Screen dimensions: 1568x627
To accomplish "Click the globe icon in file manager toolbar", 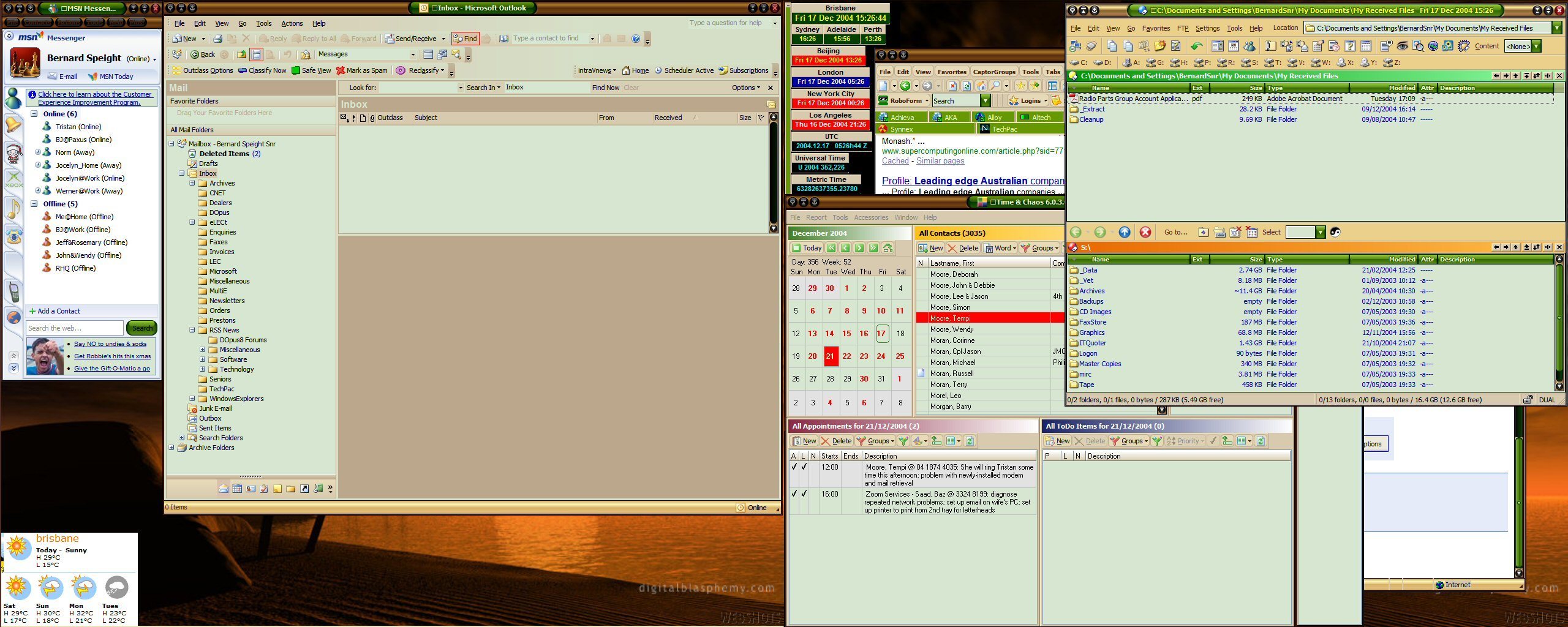I will (1433, 46).
